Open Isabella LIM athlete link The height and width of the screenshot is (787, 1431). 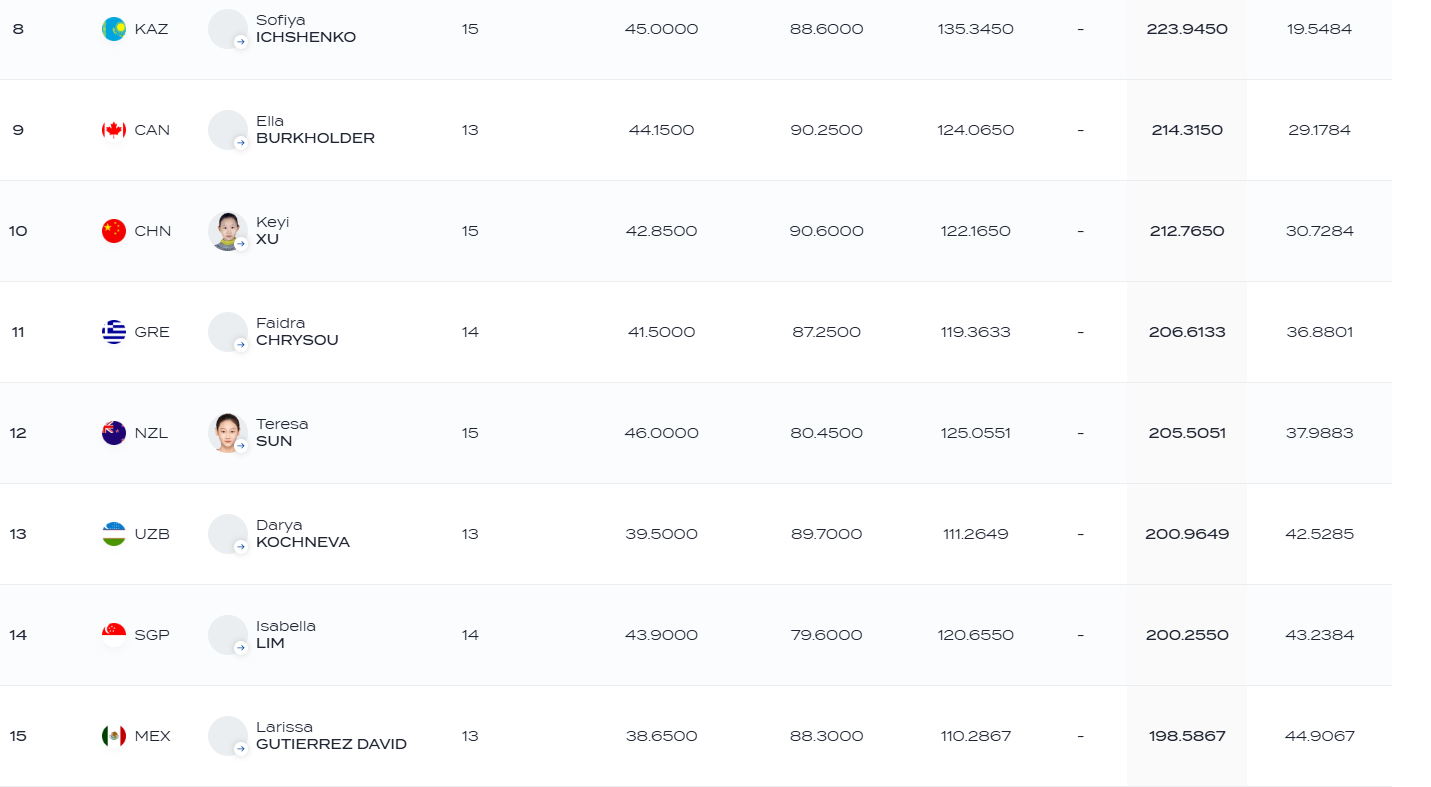286,635
